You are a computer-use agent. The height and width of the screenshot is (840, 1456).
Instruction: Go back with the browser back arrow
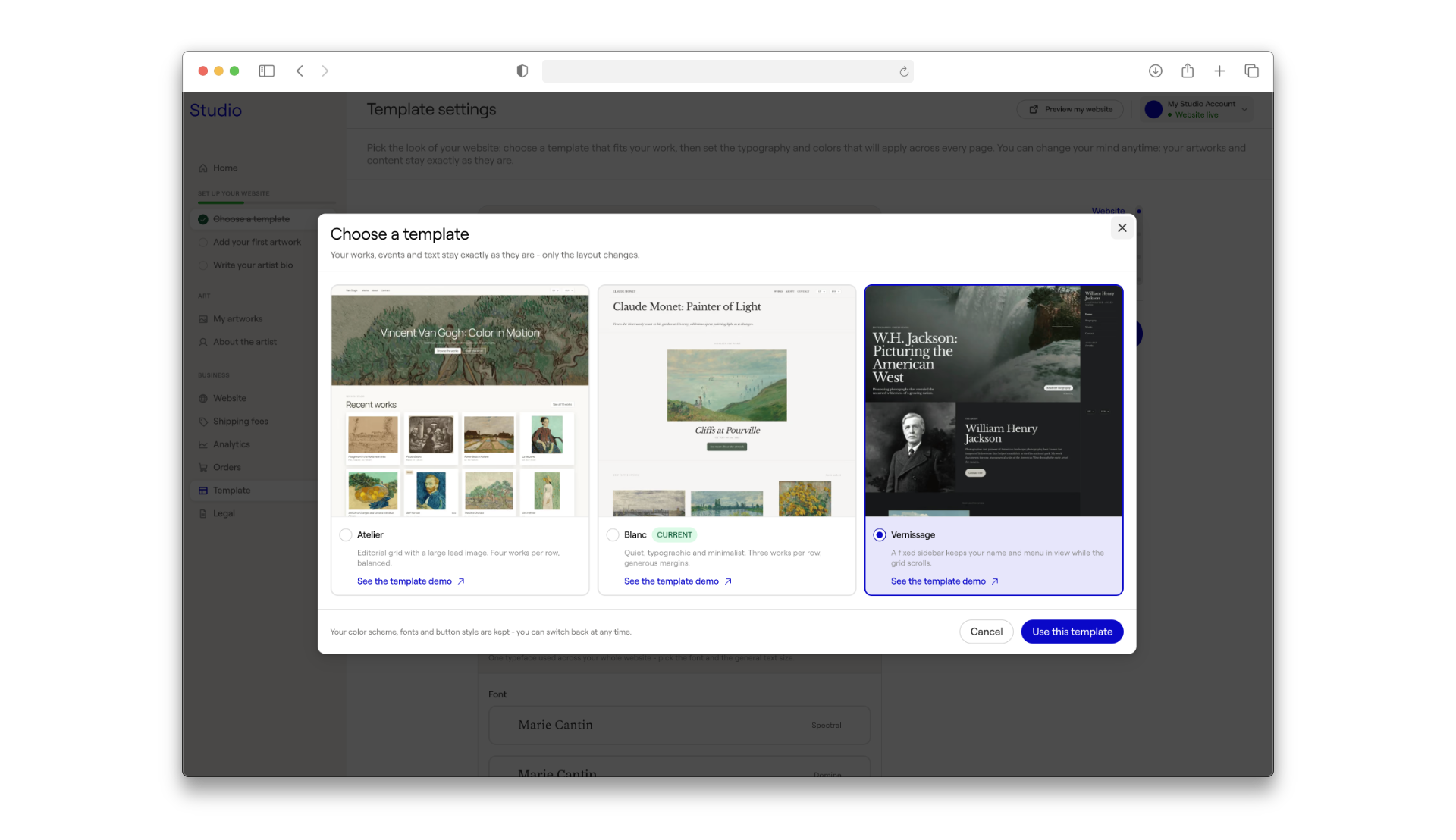[300, 71]
